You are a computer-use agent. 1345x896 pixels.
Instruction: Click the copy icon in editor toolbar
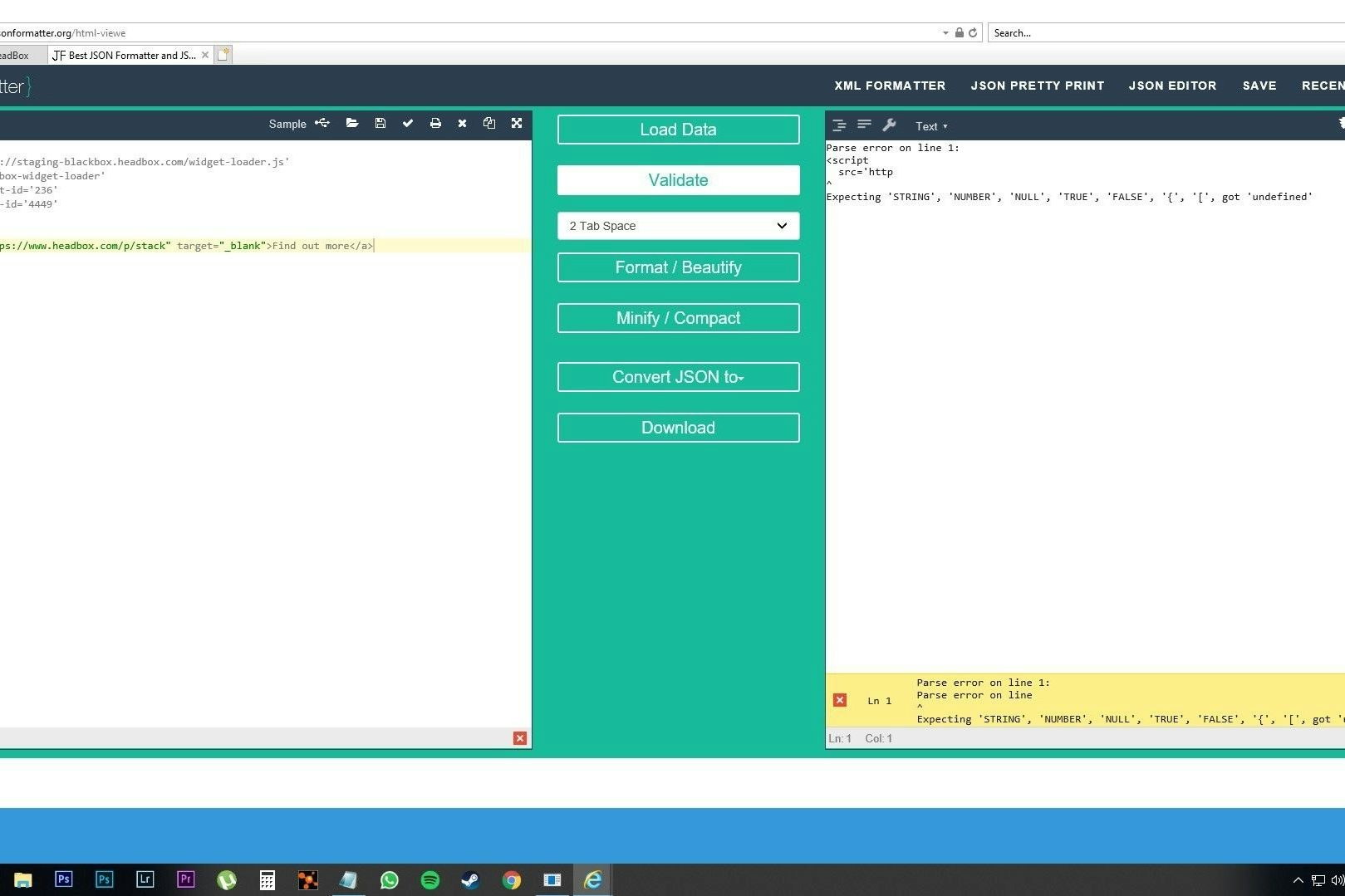[489, 124]
